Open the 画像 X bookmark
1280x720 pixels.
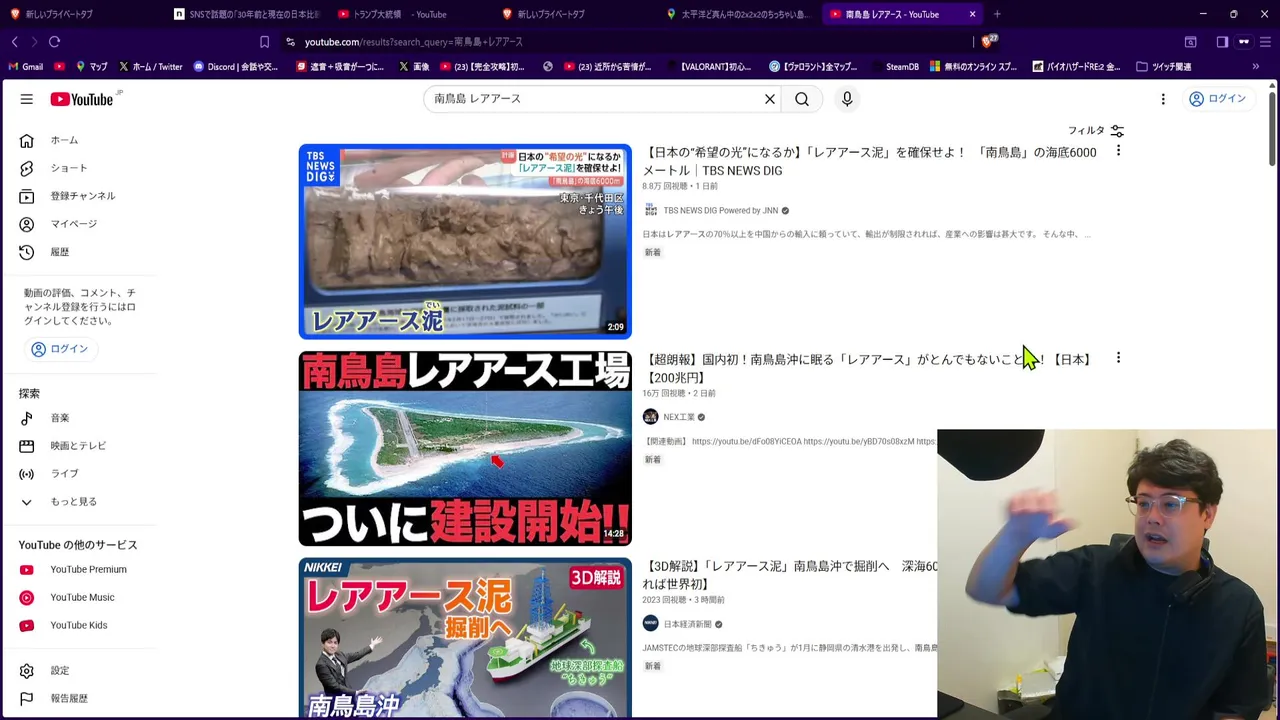(x=414, y=67)
